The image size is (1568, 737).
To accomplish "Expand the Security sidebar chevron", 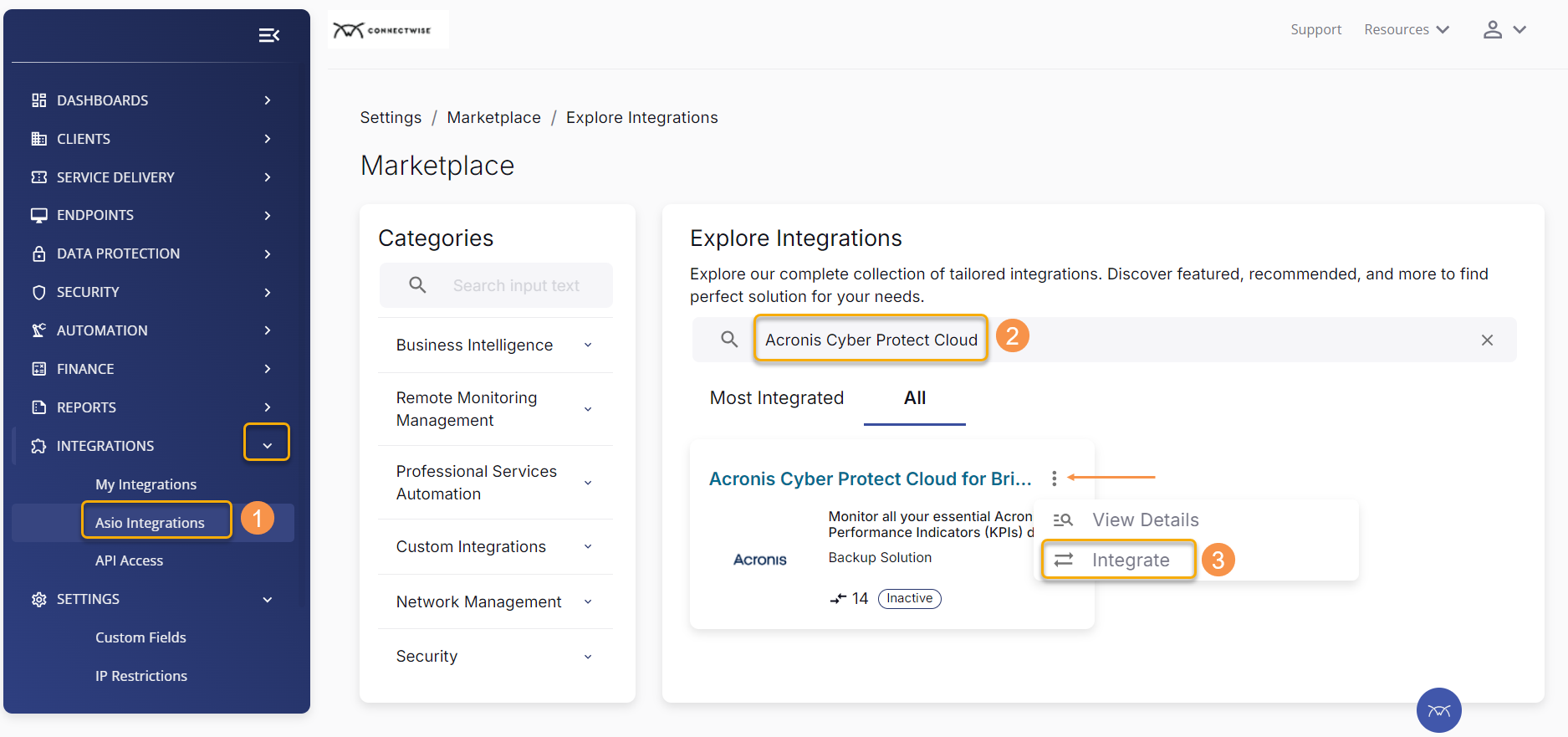I will pyautogui.click(x=268, y=292).
